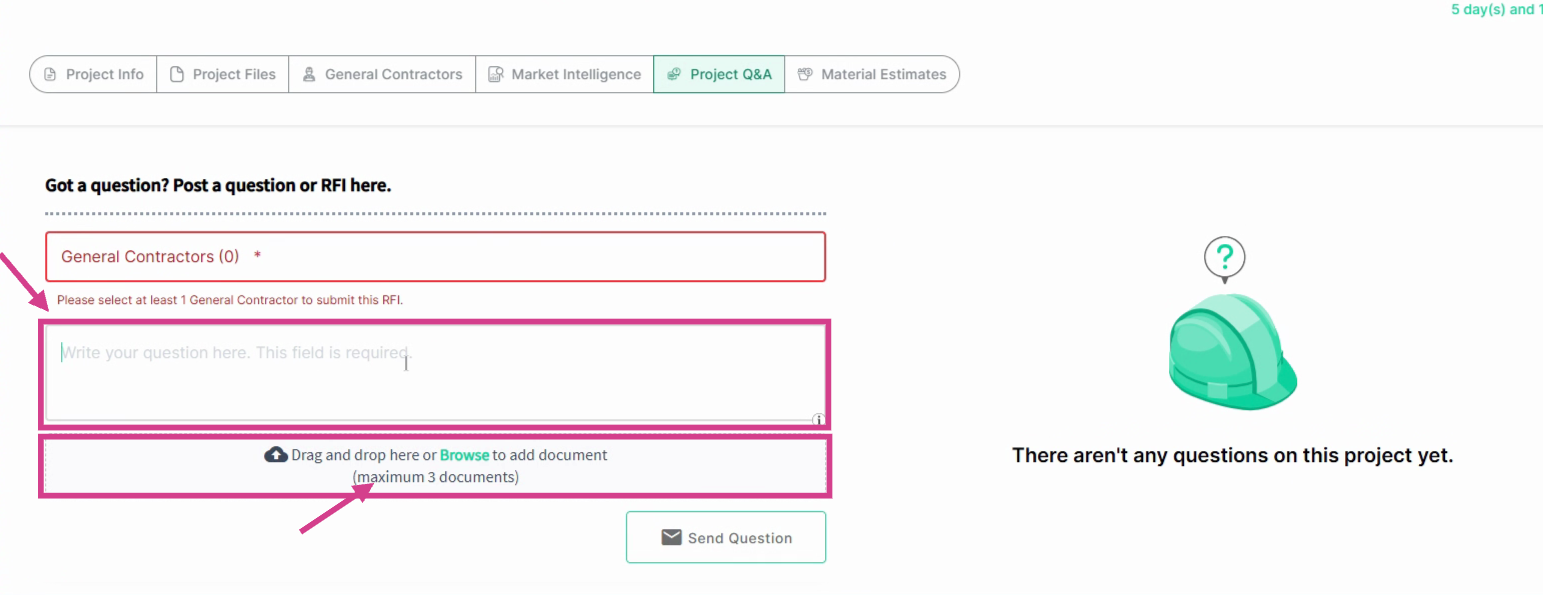
Task: Go to the Material Estimates tab
Action: click(872, 74)
